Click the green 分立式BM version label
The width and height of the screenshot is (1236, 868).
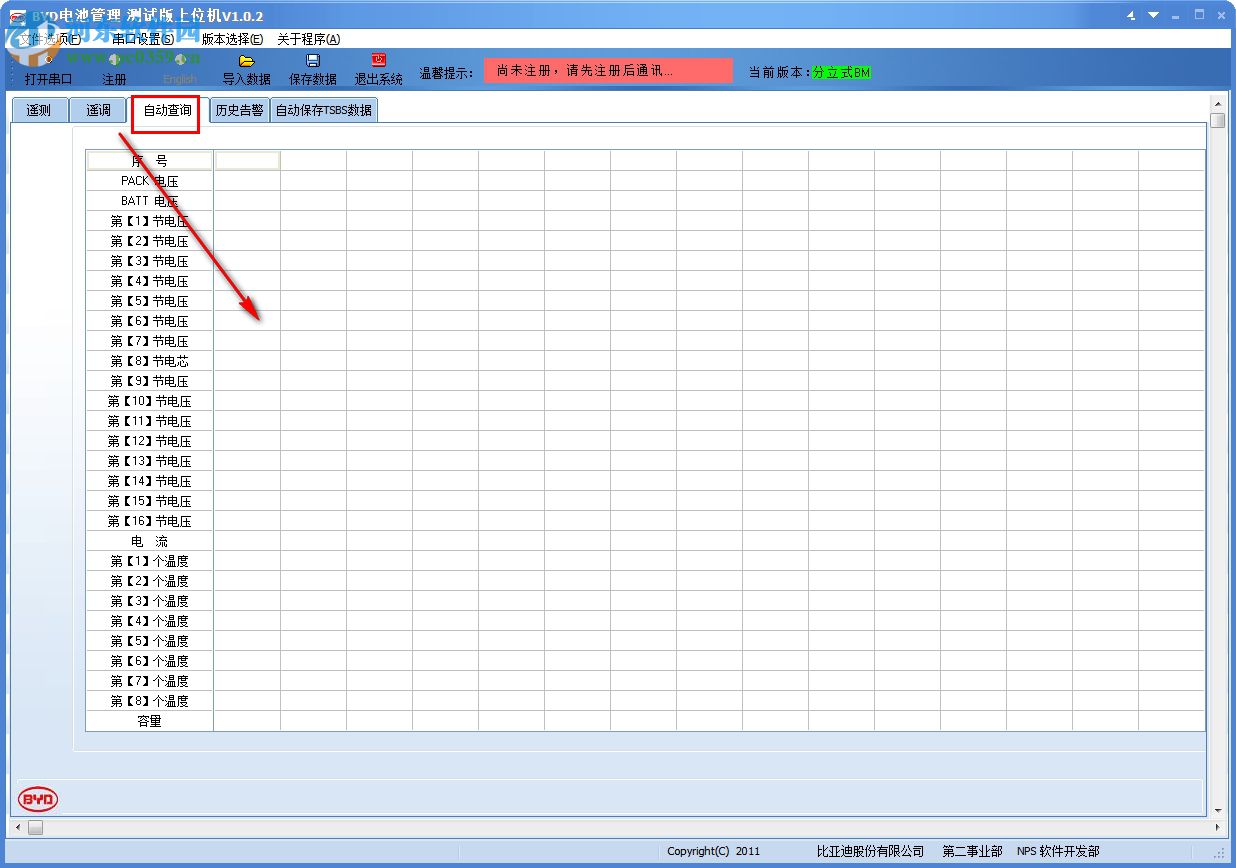pos(841,72)
